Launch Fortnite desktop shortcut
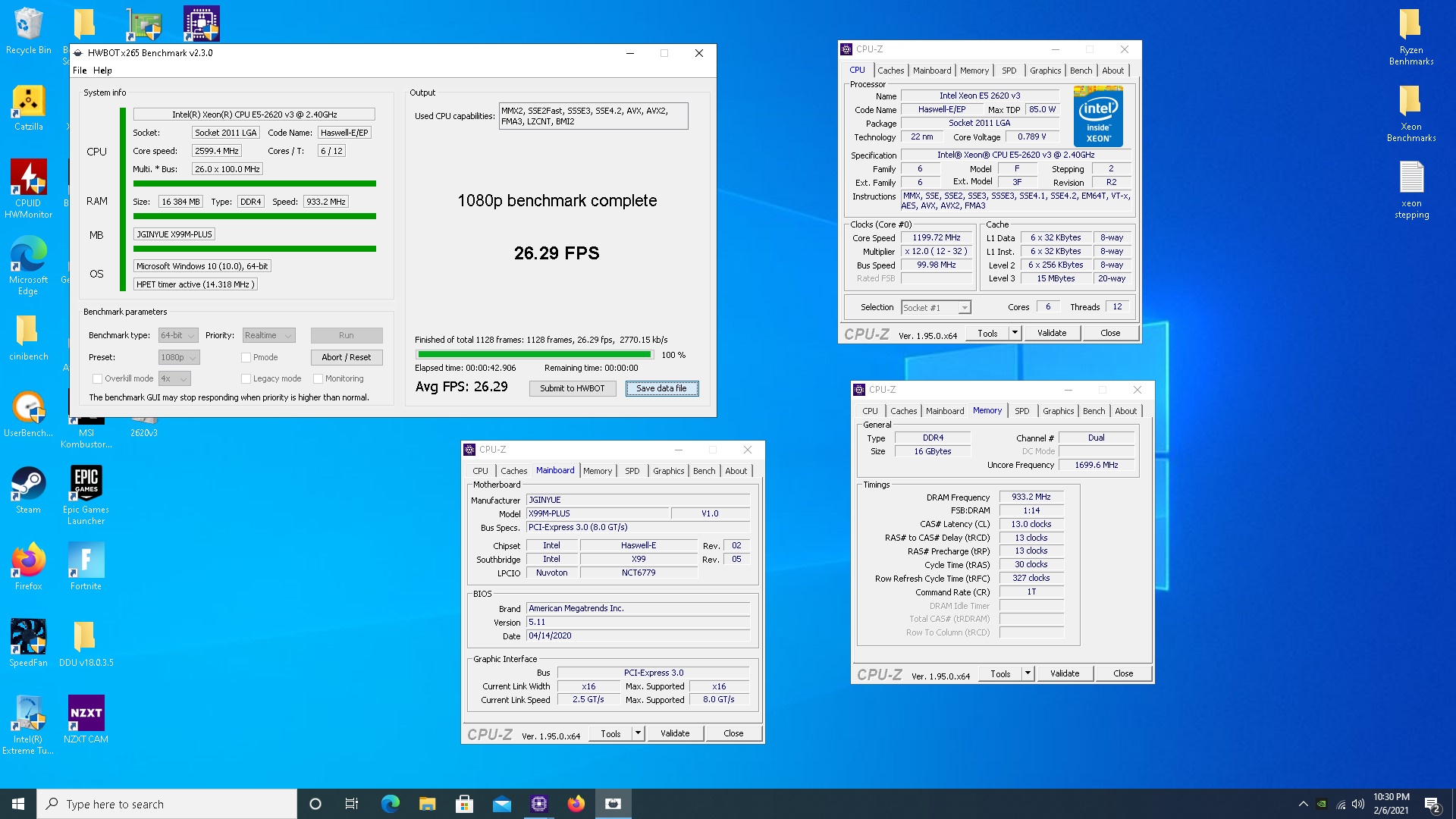Viewport: 1456px width, 819px height. [x=86, y=567]
